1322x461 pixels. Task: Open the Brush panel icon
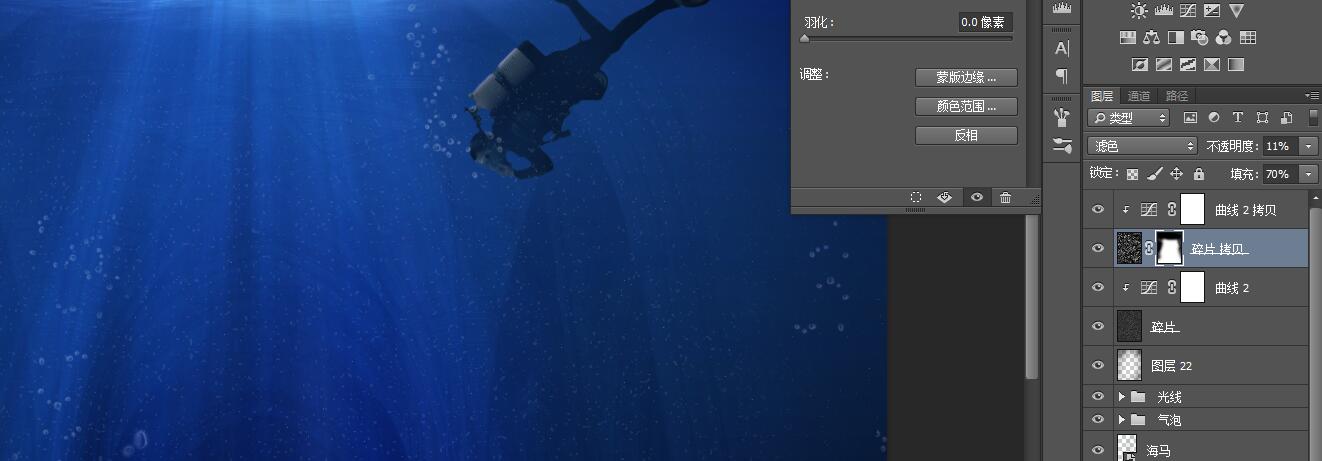point(1062,146)
